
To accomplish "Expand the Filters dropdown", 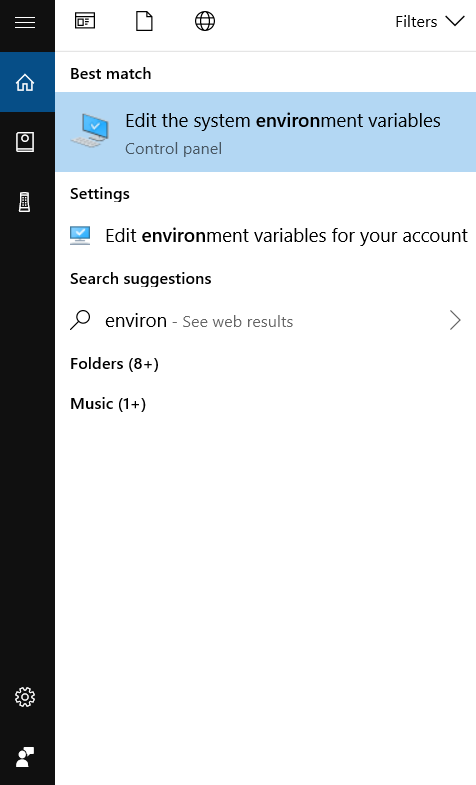I will tap(429, 22).
